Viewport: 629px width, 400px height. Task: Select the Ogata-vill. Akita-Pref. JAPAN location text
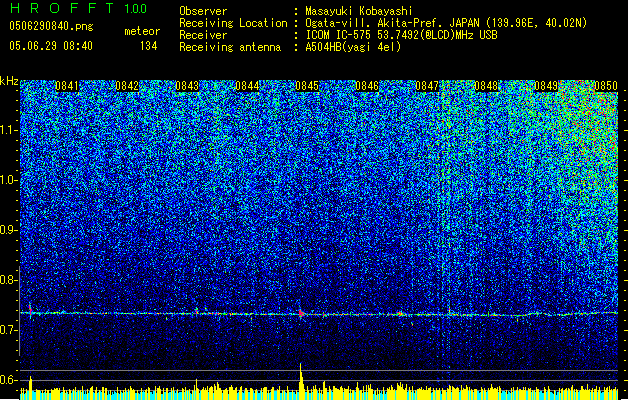point(446,23)
